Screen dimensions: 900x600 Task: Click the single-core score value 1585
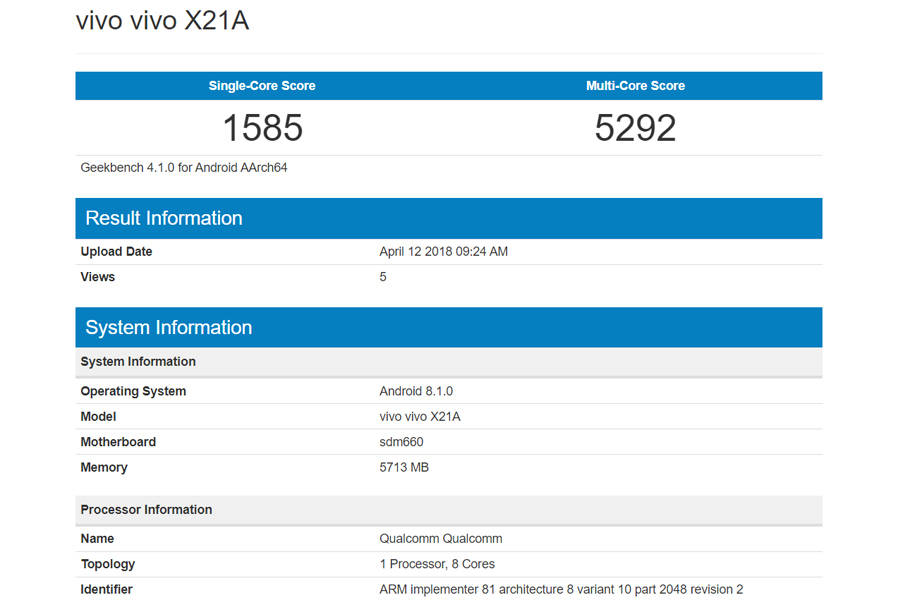[261, 128]
